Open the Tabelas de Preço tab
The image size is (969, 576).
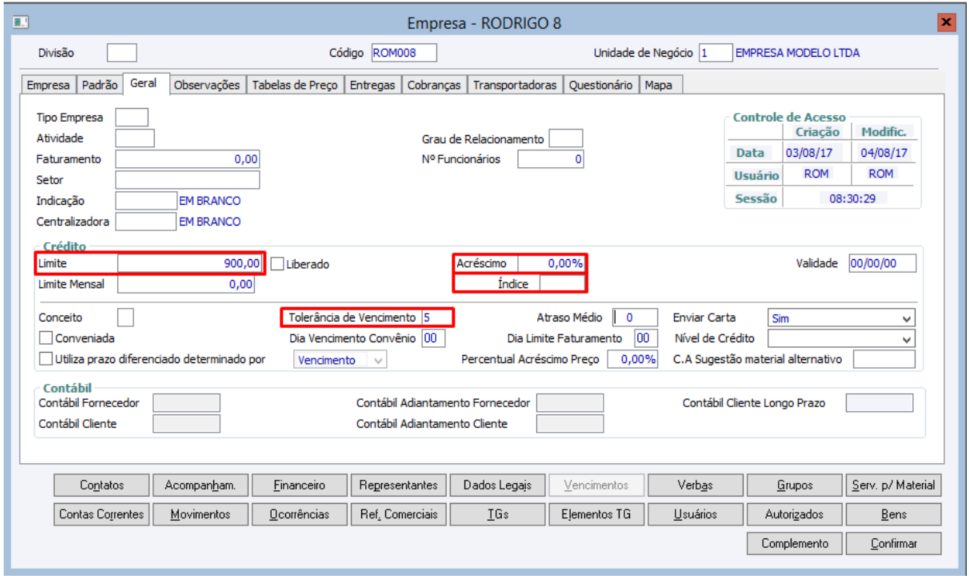[x=295, y=85]
